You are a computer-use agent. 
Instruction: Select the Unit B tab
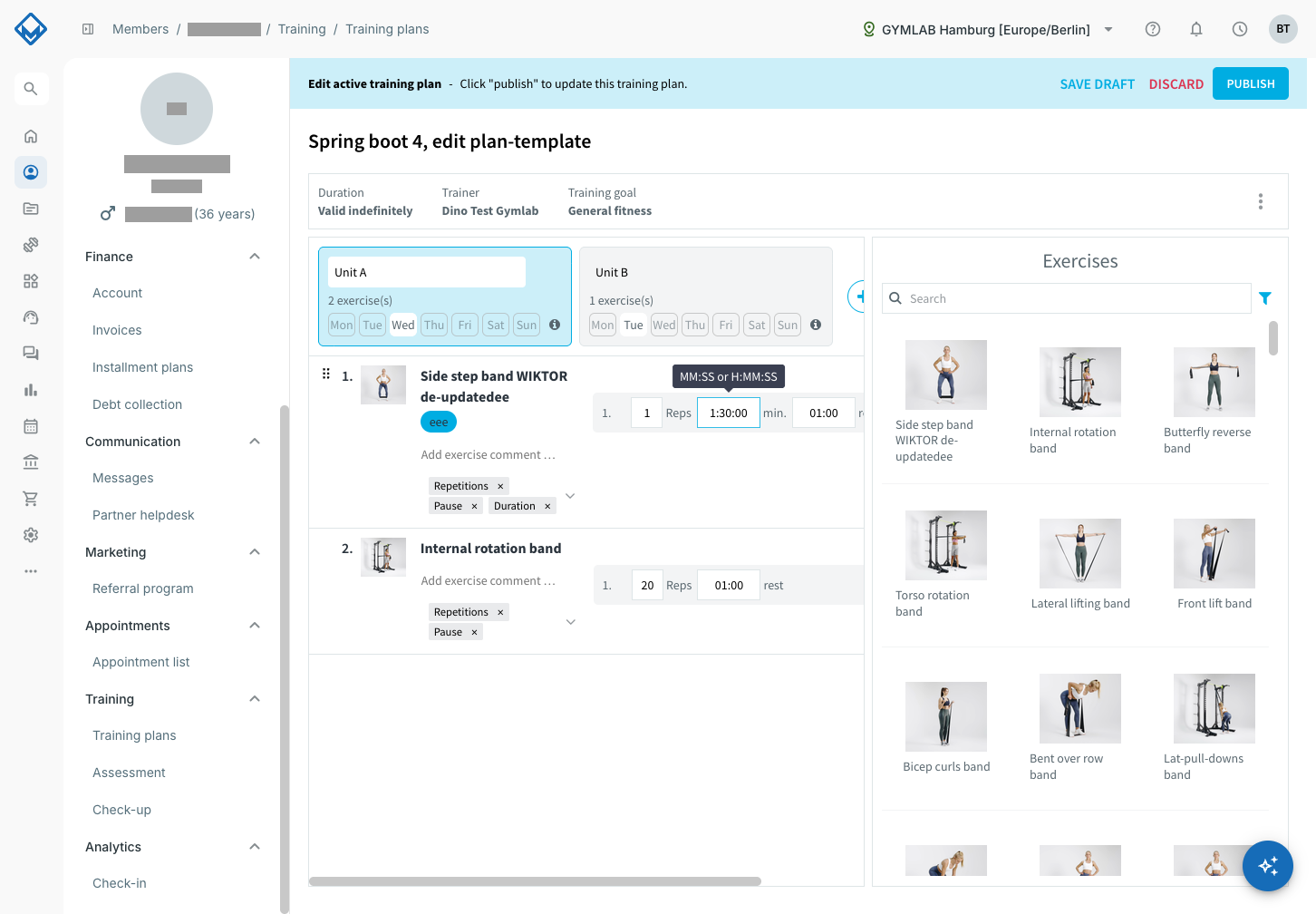[706, 297]
